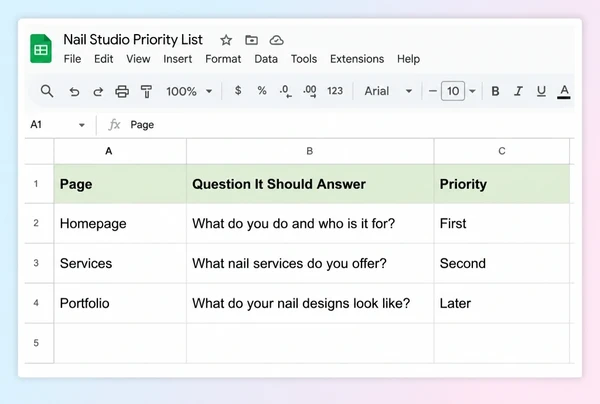600x404 pixels.
Task: Select column C header
Action: pyautogui.click(x=502, y=151)
